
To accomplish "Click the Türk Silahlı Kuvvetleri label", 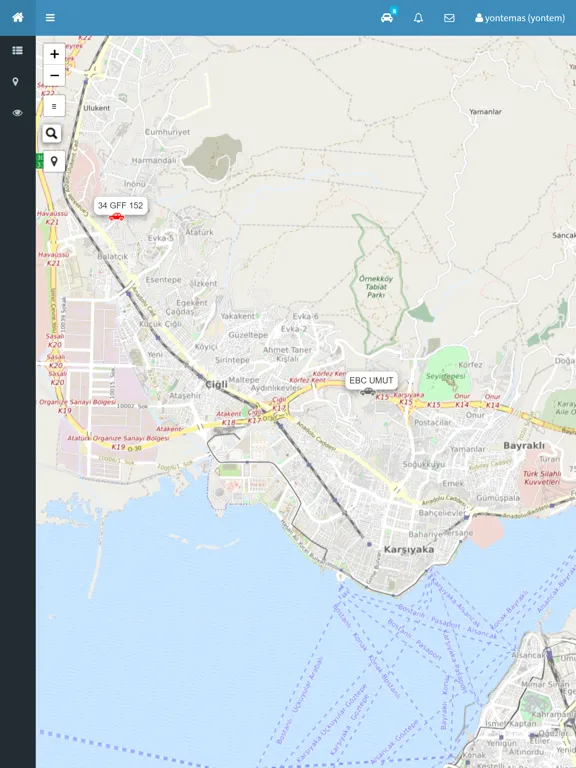I will click(541, 478).
